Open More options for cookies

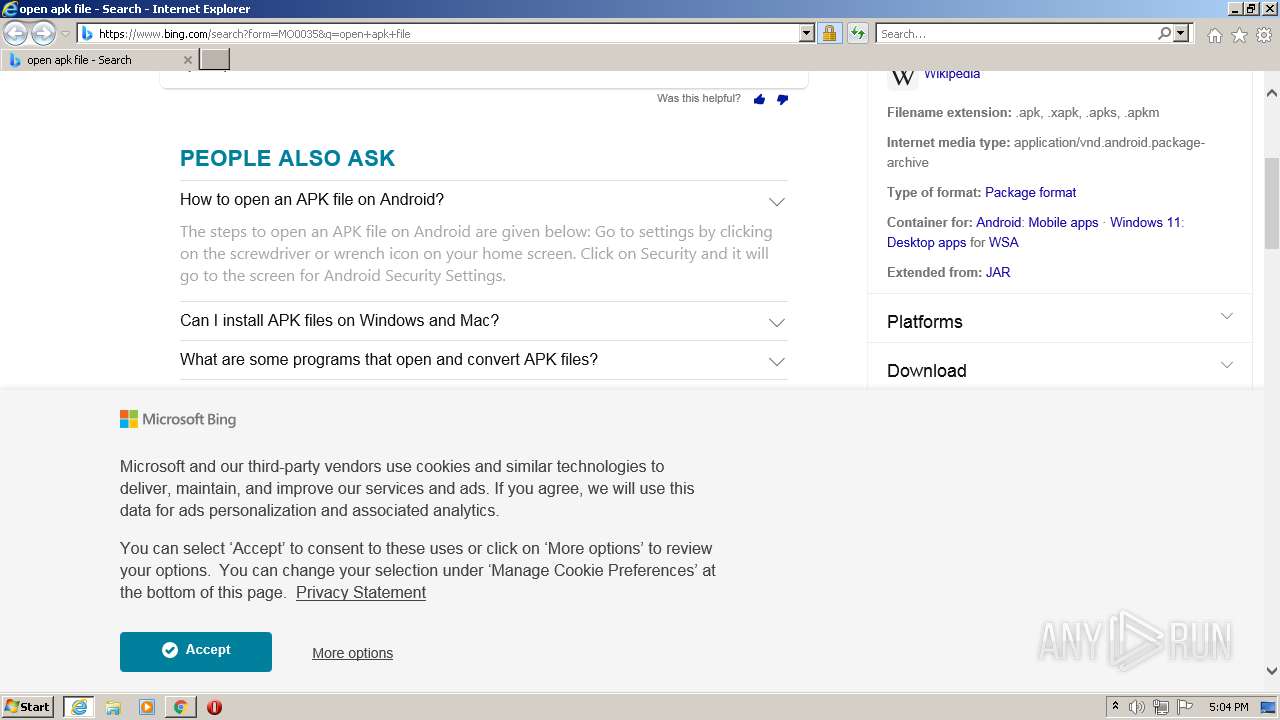(x=352, y=653)
